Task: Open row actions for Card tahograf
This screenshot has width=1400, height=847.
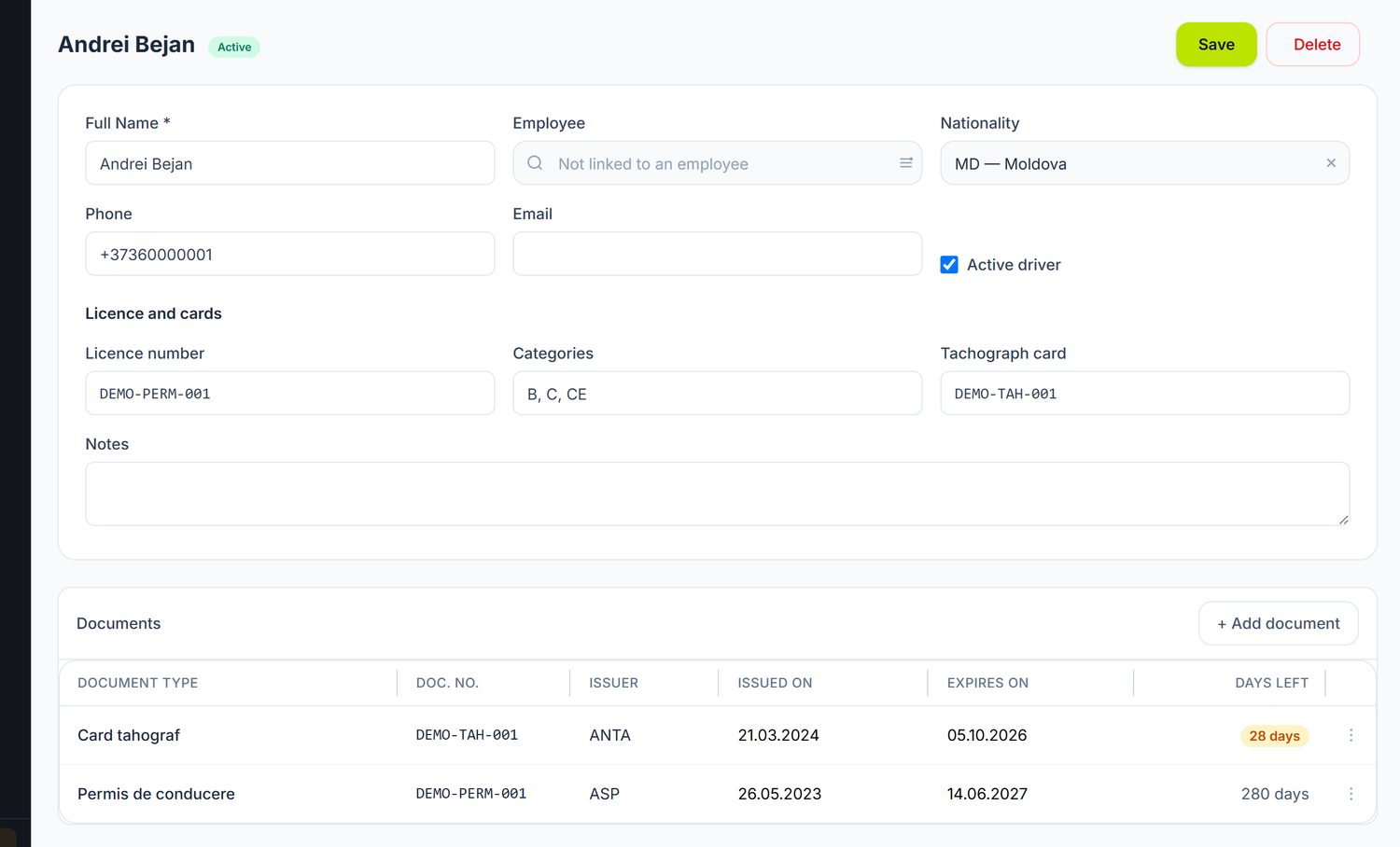Action: pos(1351,735)
